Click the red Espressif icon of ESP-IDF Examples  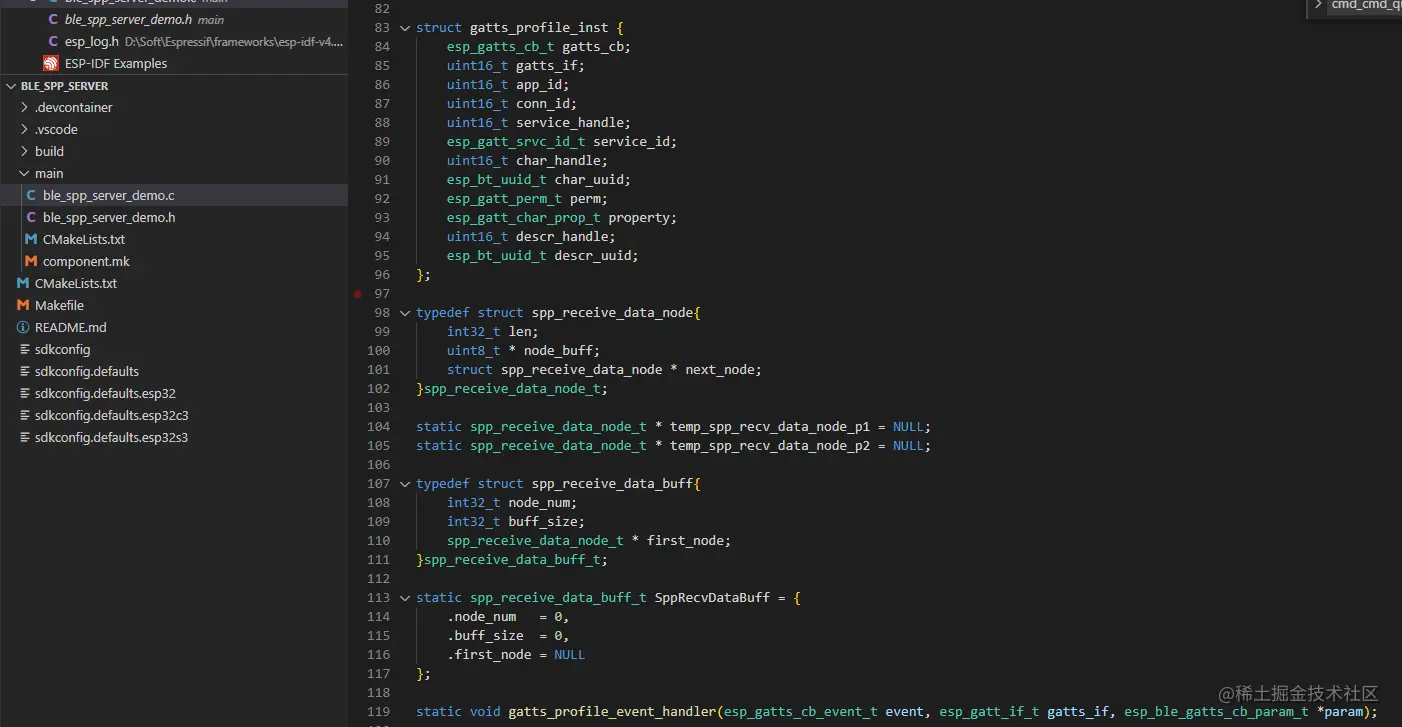tap(51, 63)
